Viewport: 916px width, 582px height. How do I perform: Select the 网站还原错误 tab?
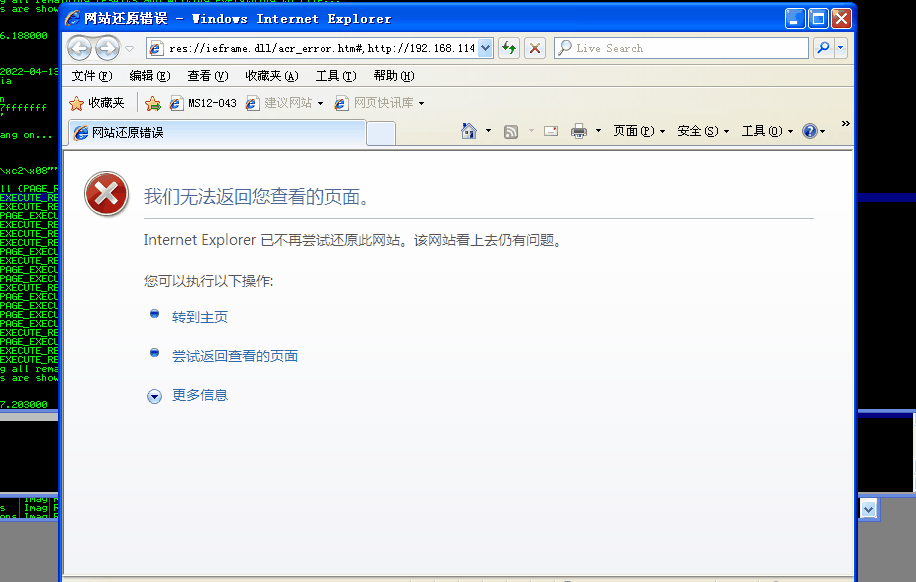coord(217,133)
